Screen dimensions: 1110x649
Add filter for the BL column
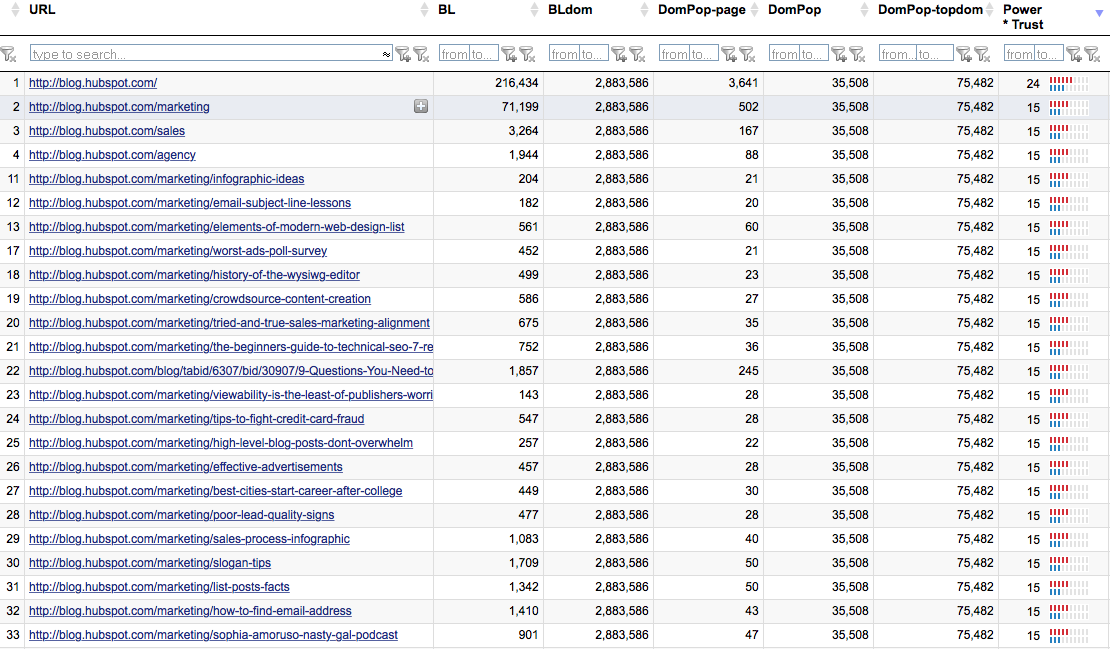tap(509, 54)
